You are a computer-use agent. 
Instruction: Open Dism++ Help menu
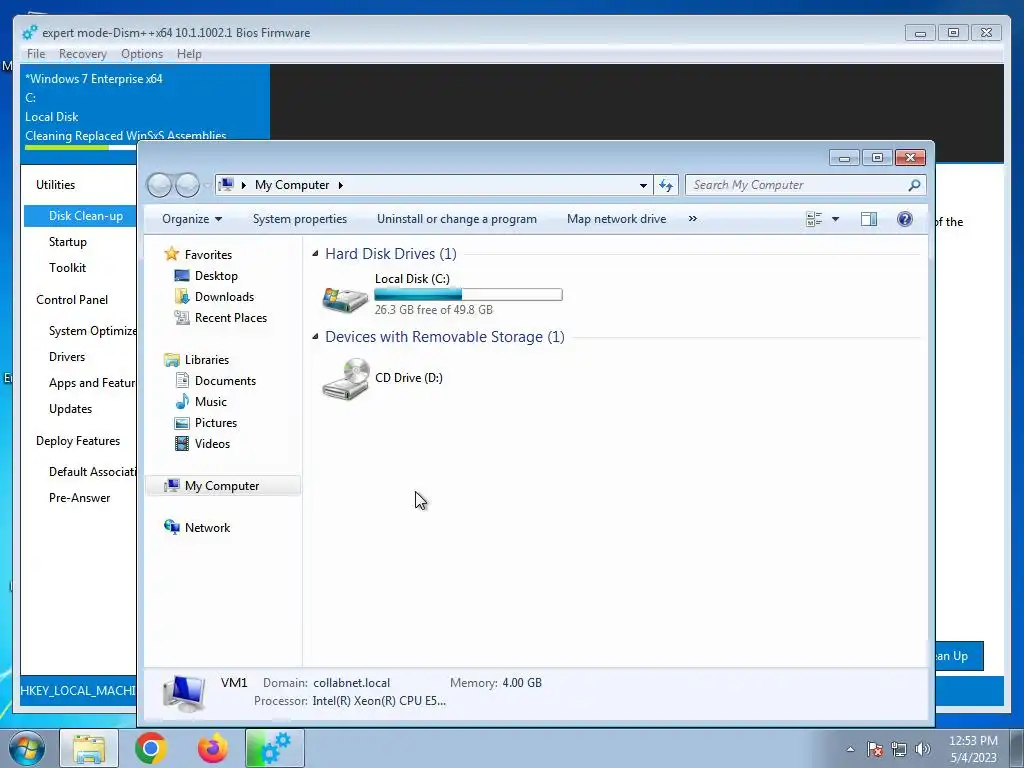coord(189,54)
